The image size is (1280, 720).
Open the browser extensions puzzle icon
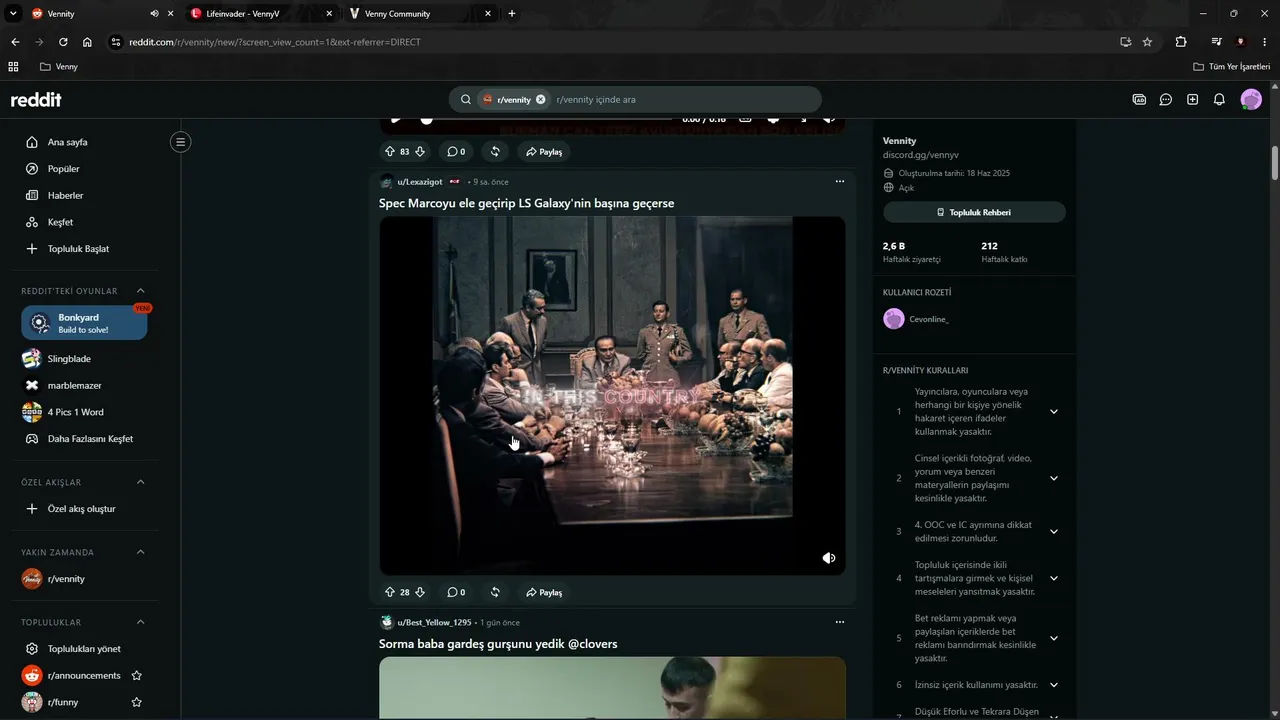click(1181, 42)
